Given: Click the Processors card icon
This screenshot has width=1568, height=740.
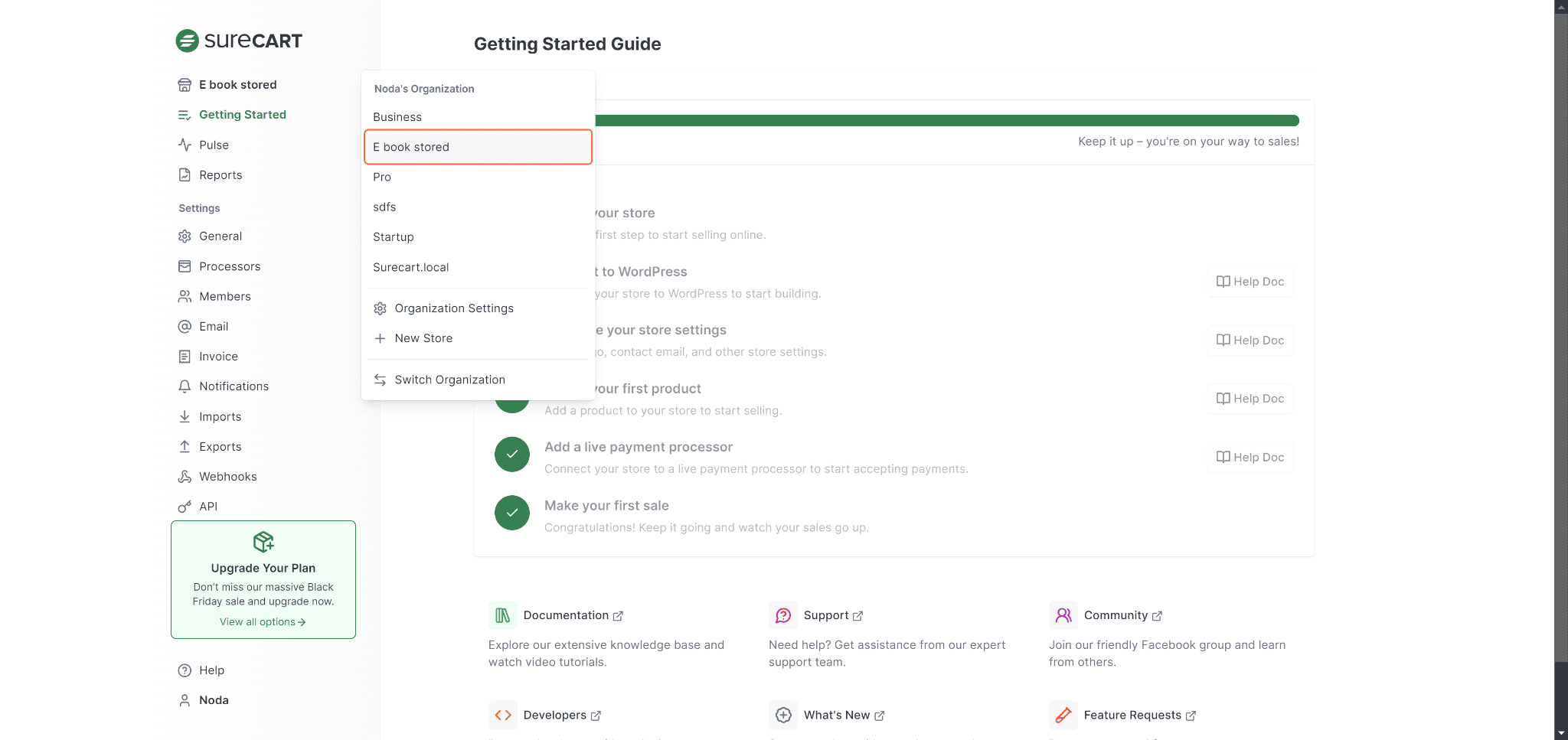Looking at the screenshot, I should (185, 266).
